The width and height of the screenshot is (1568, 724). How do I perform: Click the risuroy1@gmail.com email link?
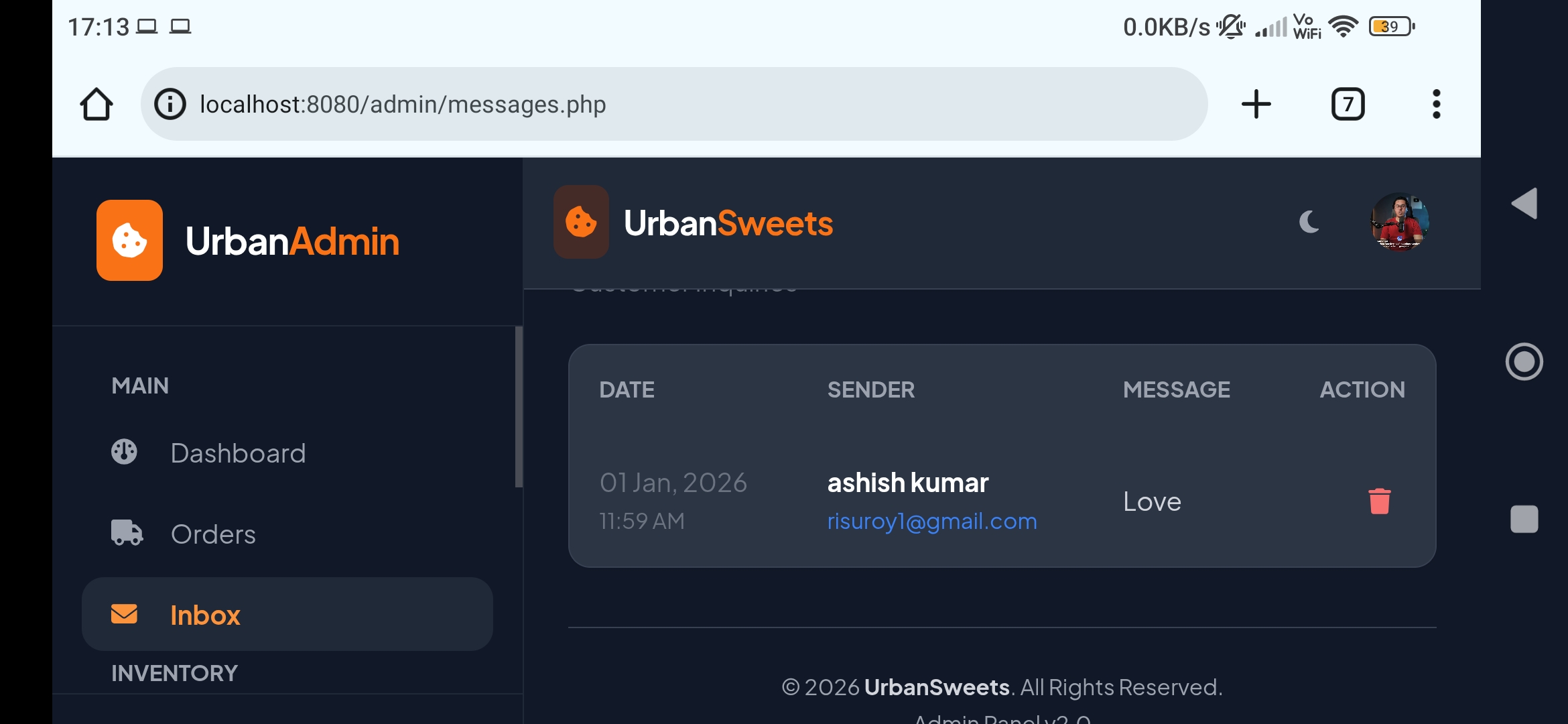coord(931,522)
